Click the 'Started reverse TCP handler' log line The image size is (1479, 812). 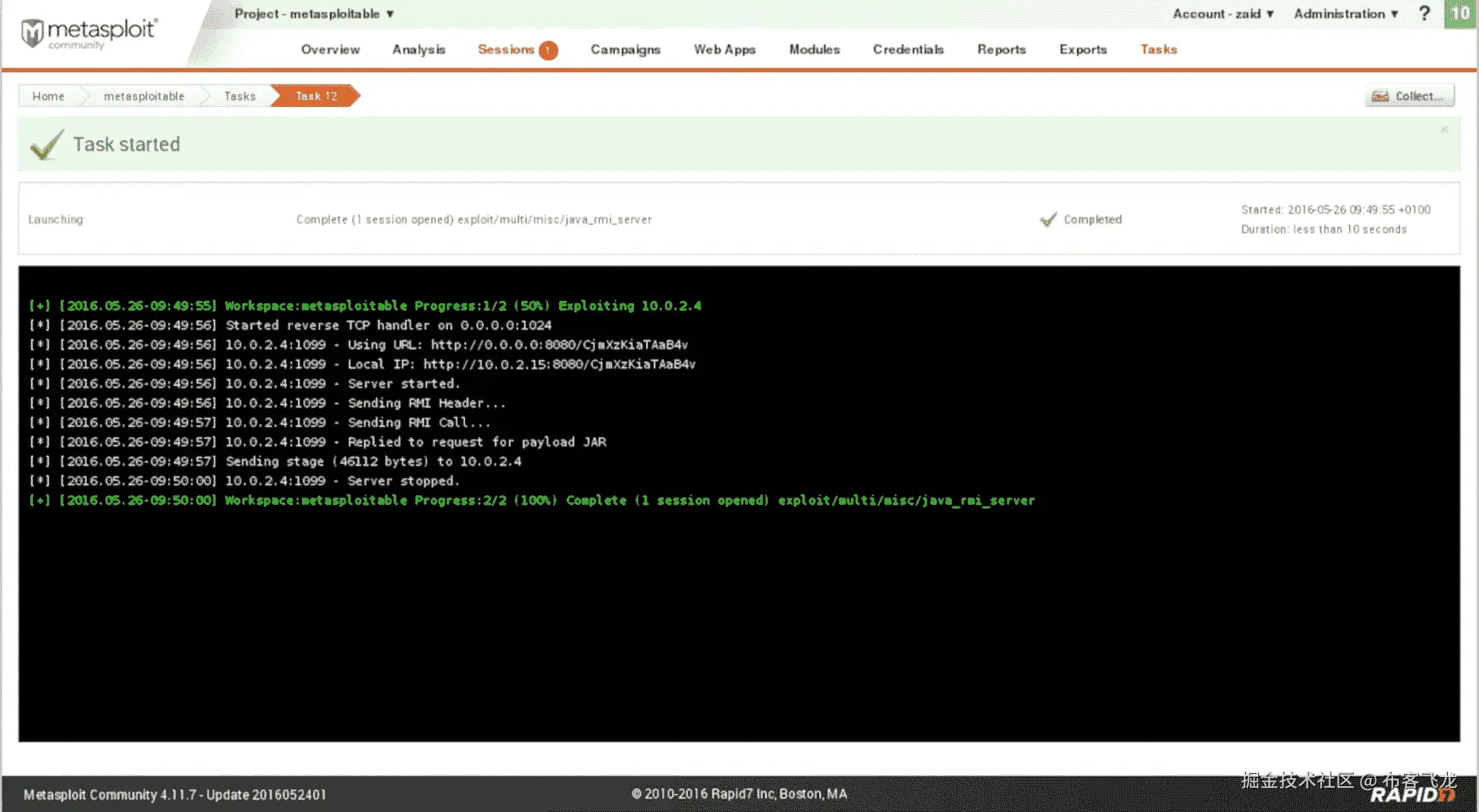pyautogui.click(x=290, y=325)
